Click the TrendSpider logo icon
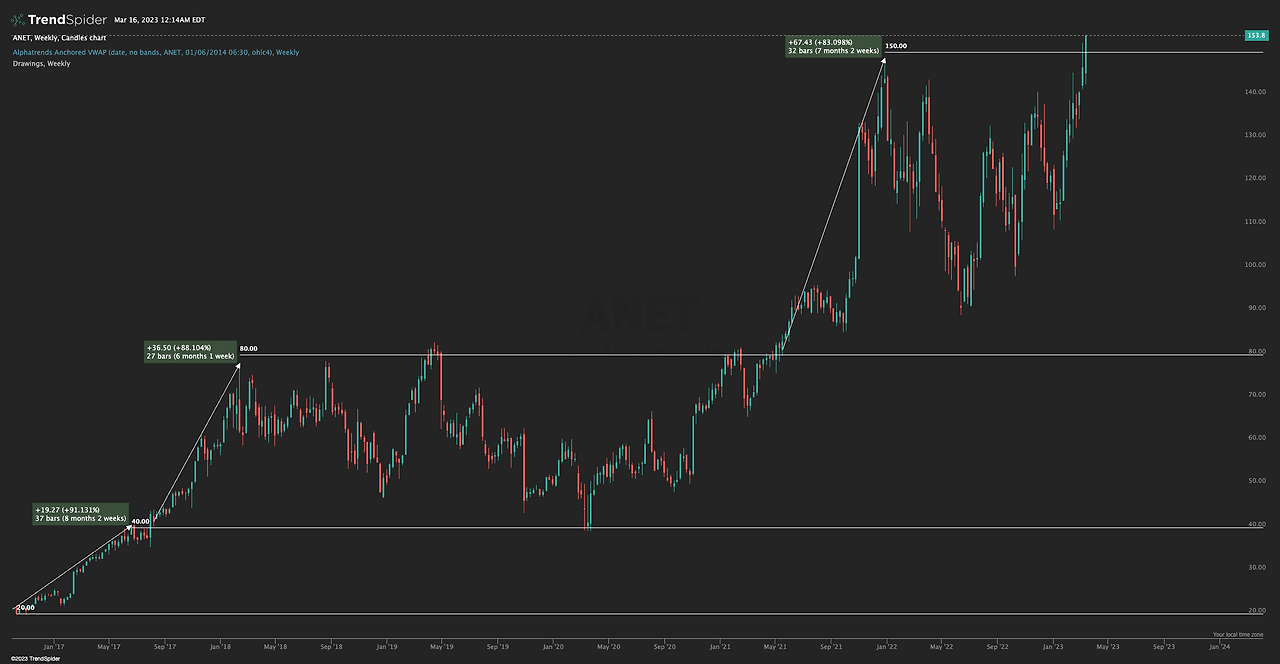The width and height of the screenshot is (1280, 664). coord(18,19)
